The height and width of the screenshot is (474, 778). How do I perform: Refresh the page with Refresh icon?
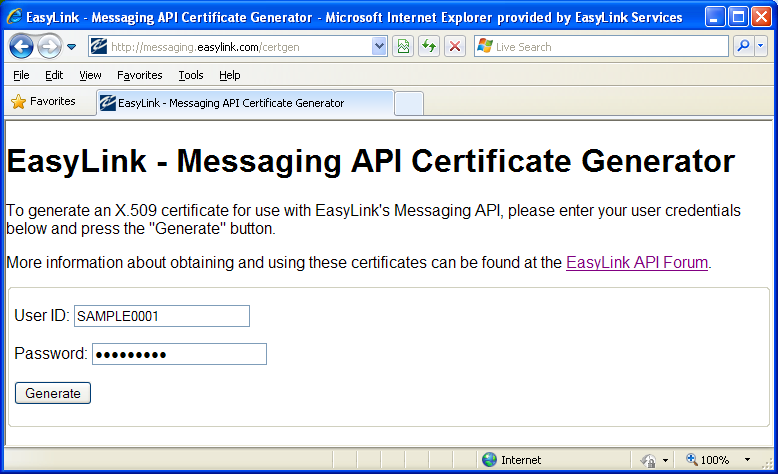click(429, 47)
